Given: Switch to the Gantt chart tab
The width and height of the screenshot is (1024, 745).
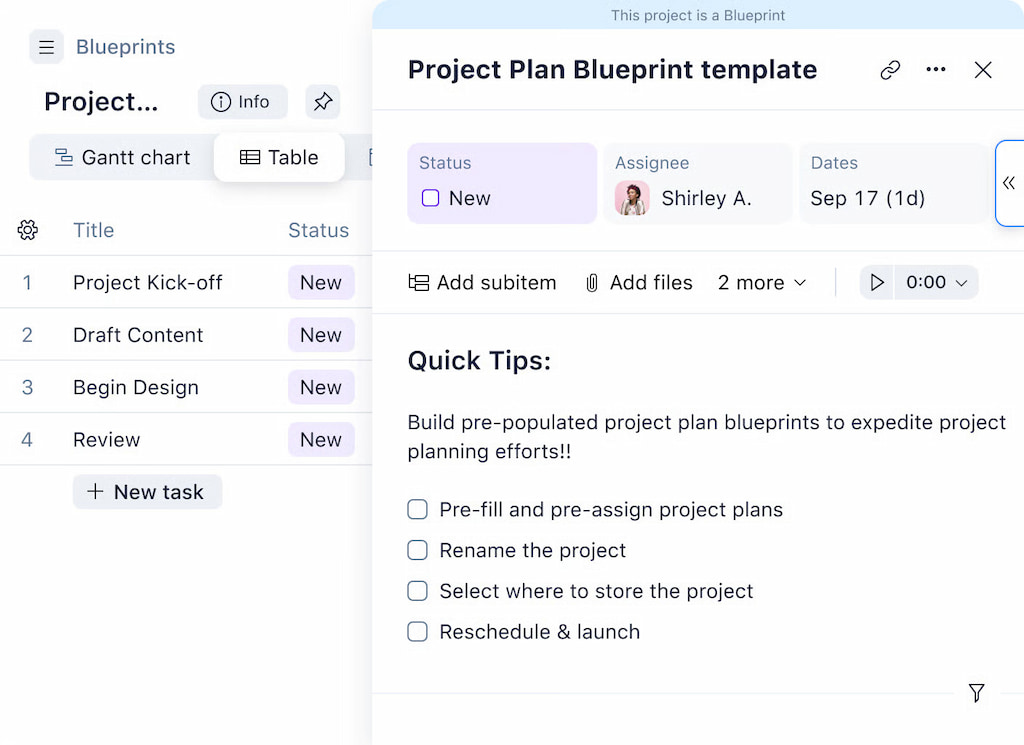Looking at the screenshot, I should pyautogui.click(x=122, y=157).
